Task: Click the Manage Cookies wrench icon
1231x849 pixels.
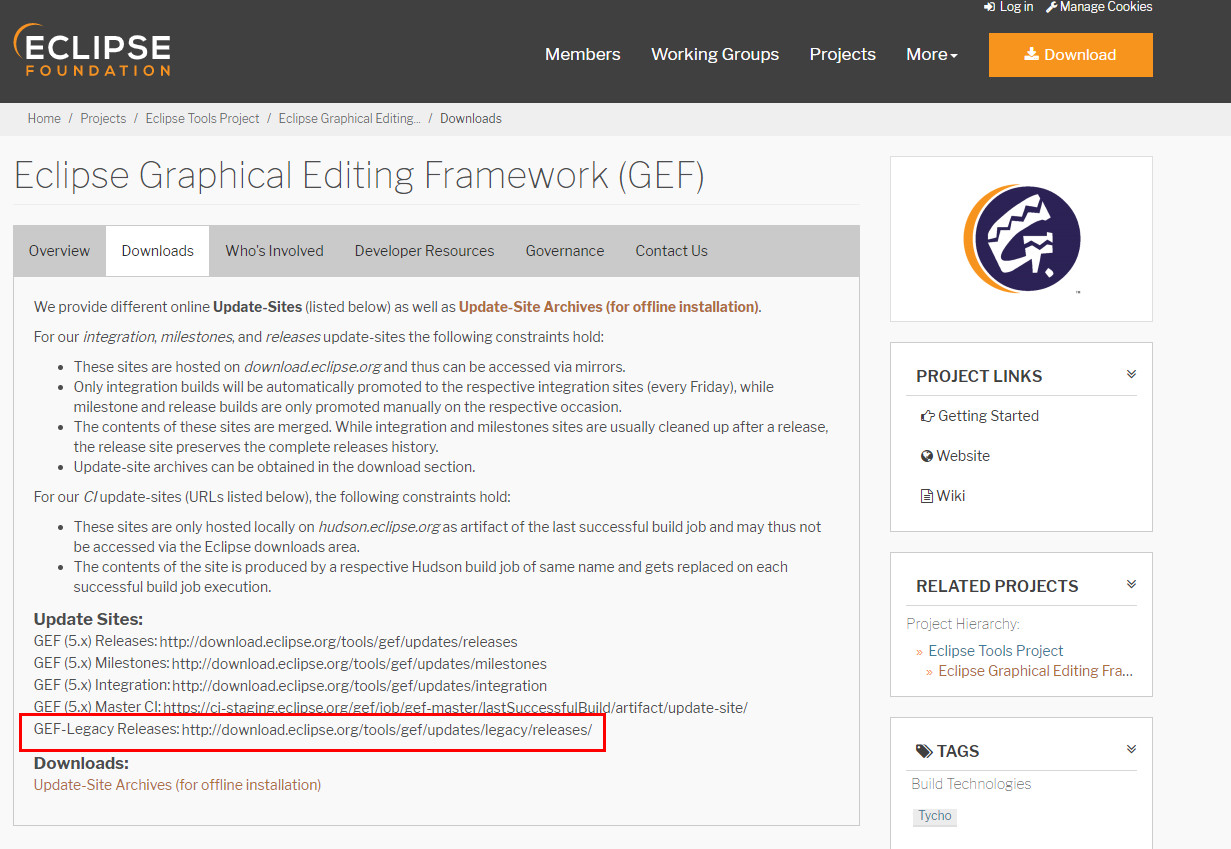Action: [x=1051, y=7]
